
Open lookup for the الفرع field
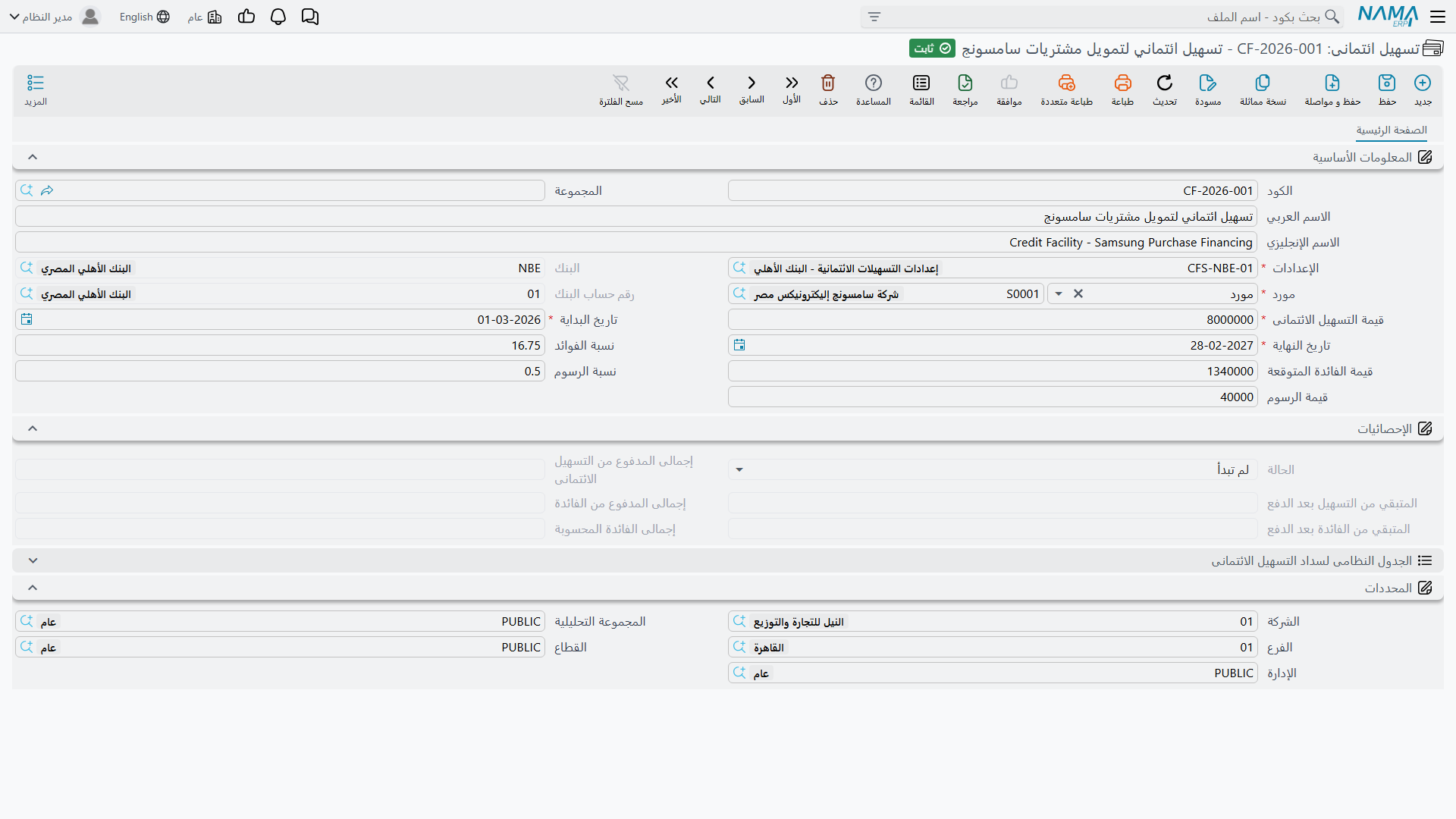coord(739,647)
